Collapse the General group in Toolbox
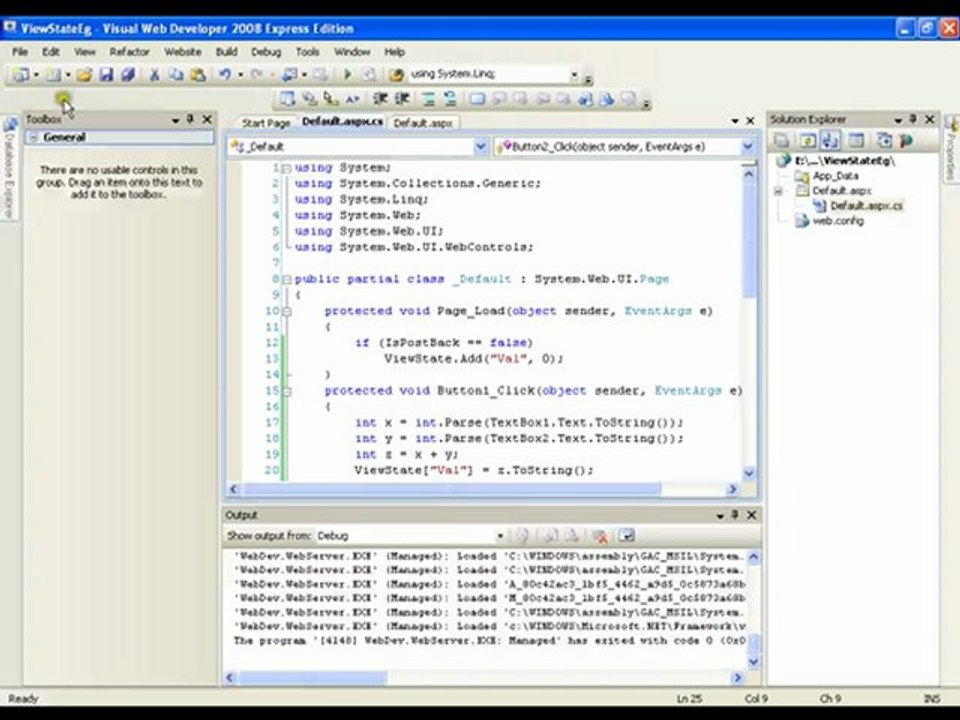This screenshot has width=960, height=720. [x=34, y=137]
